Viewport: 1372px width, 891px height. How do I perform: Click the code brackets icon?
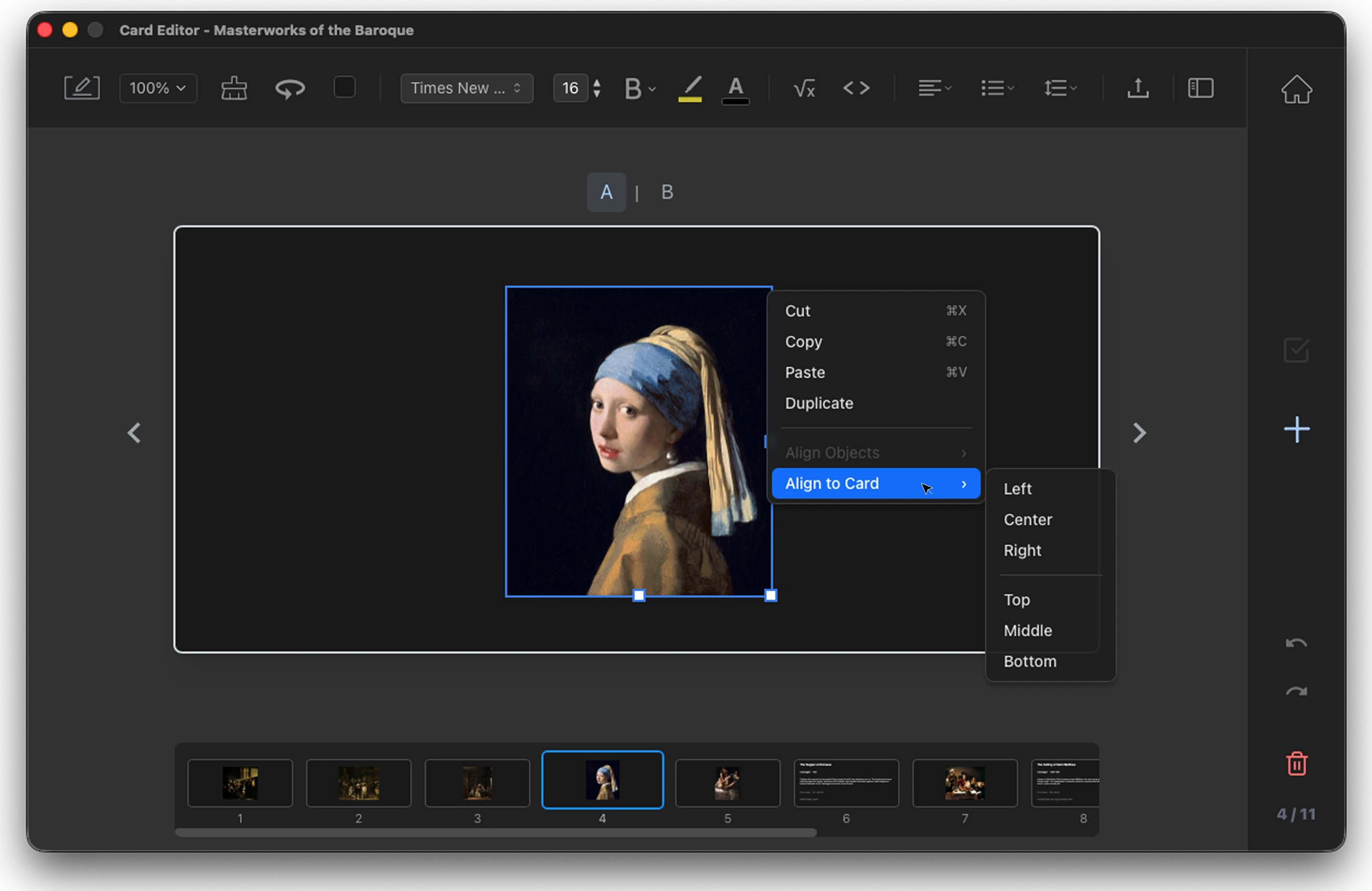[856, 88]
